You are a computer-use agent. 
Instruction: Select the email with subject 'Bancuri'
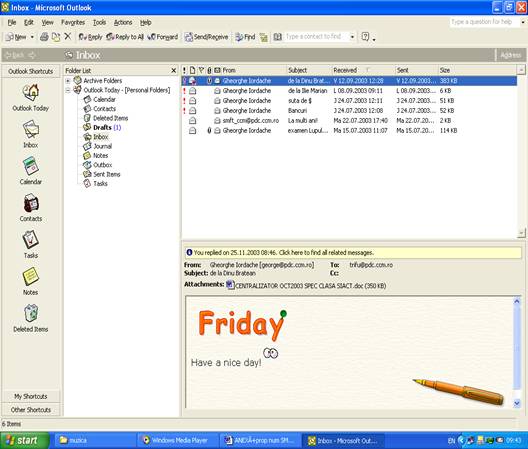pyautogui.click(x=349, y=110)
